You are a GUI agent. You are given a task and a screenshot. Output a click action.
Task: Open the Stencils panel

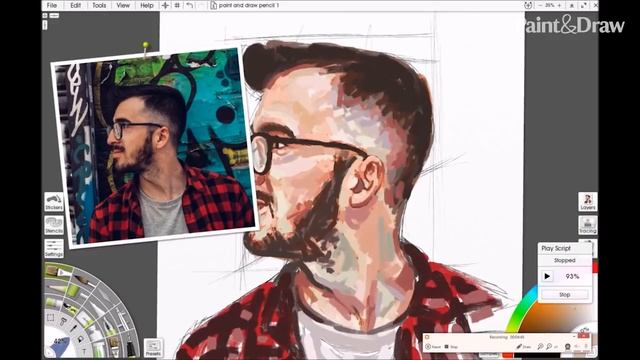pyautogui.click(x=54, y=225)
